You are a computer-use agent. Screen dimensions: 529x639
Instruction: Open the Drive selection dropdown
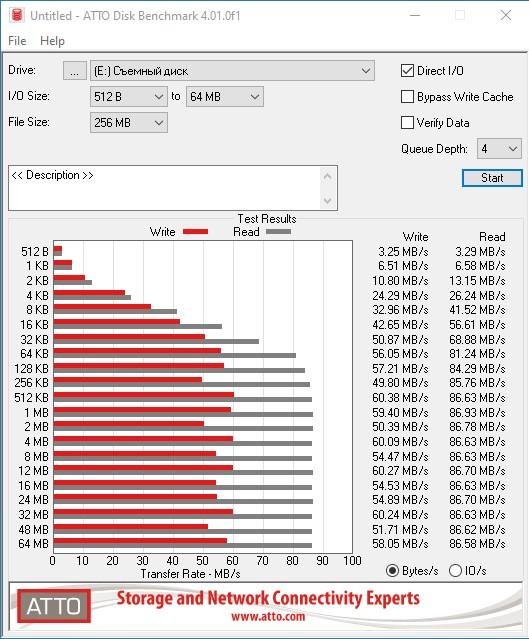[x=232, y=71]
